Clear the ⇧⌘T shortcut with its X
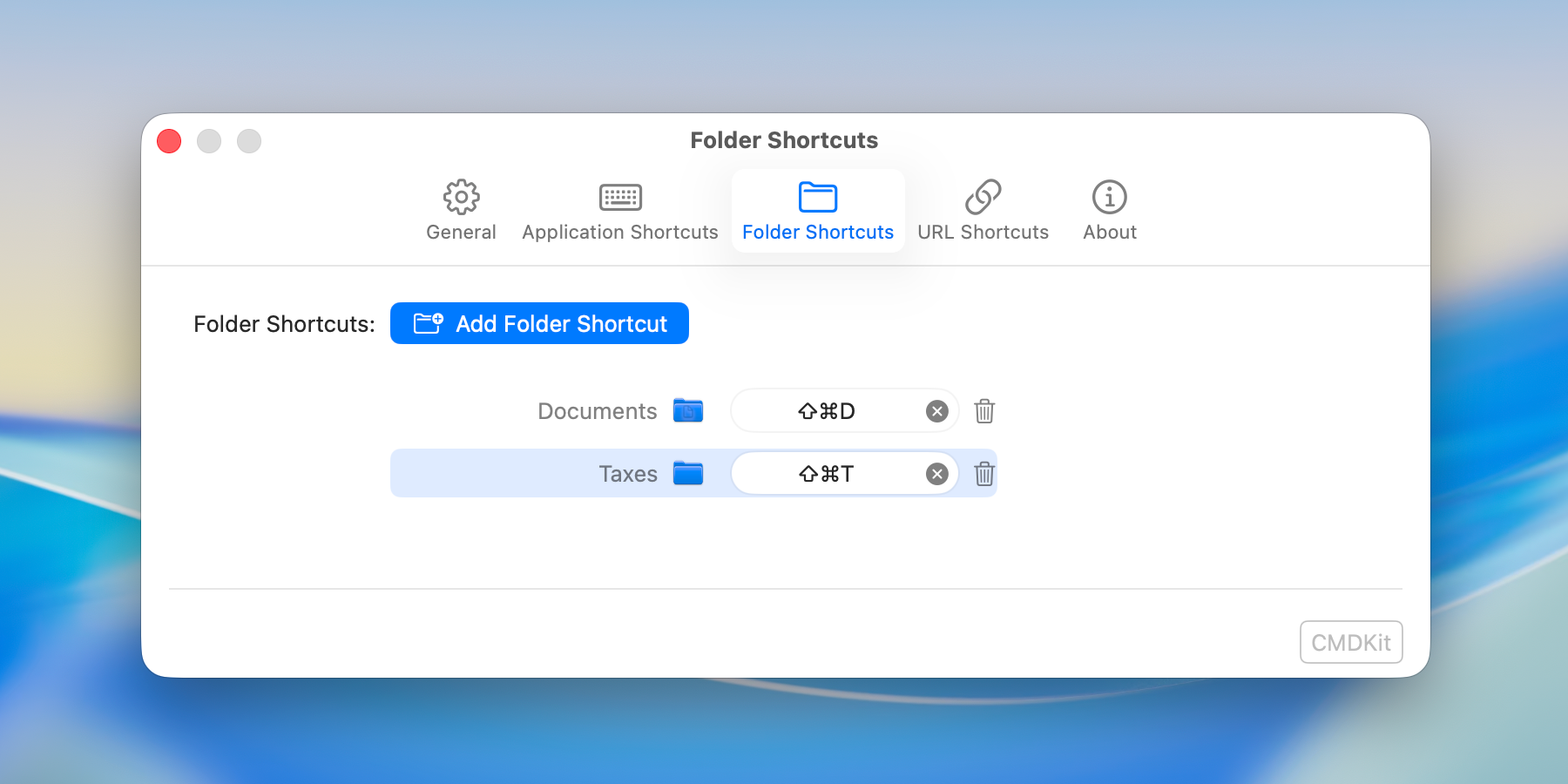Viewport: 1568px width, 784px height. click(936, 473)
